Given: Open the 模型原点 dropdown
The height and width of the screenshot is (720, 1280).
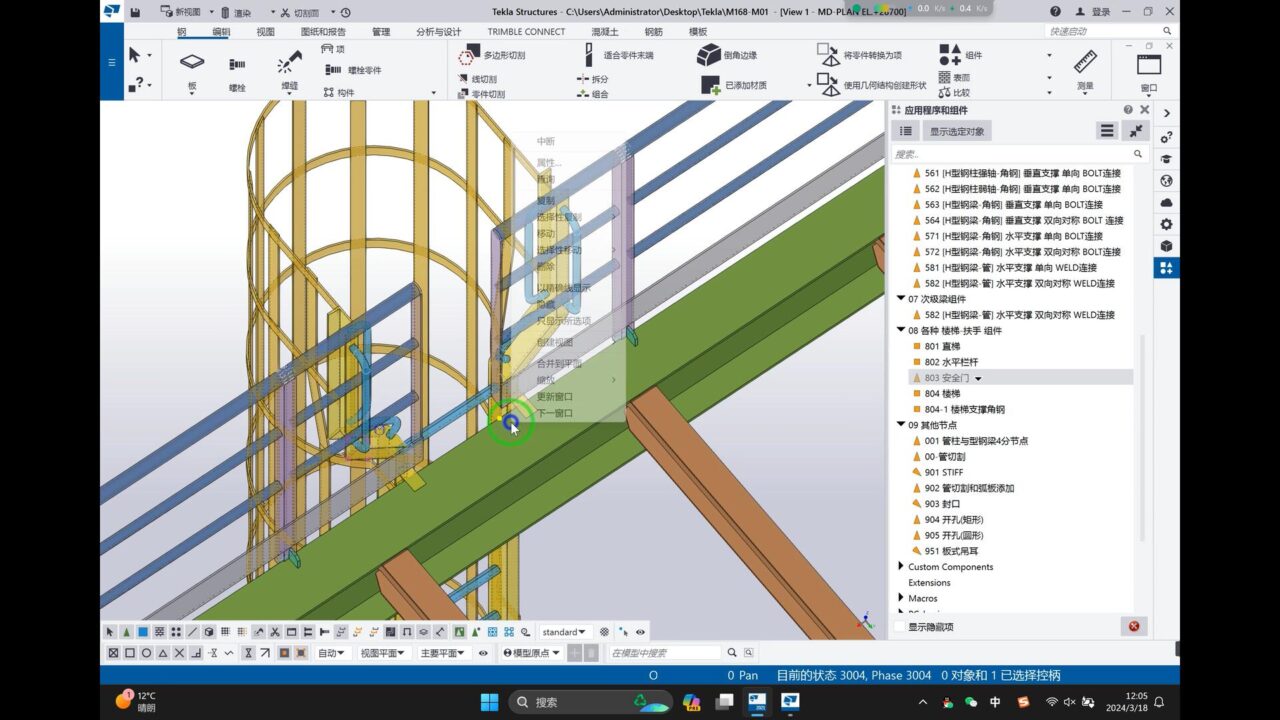Looking at the screenshot, I should [x=531, y=653].
